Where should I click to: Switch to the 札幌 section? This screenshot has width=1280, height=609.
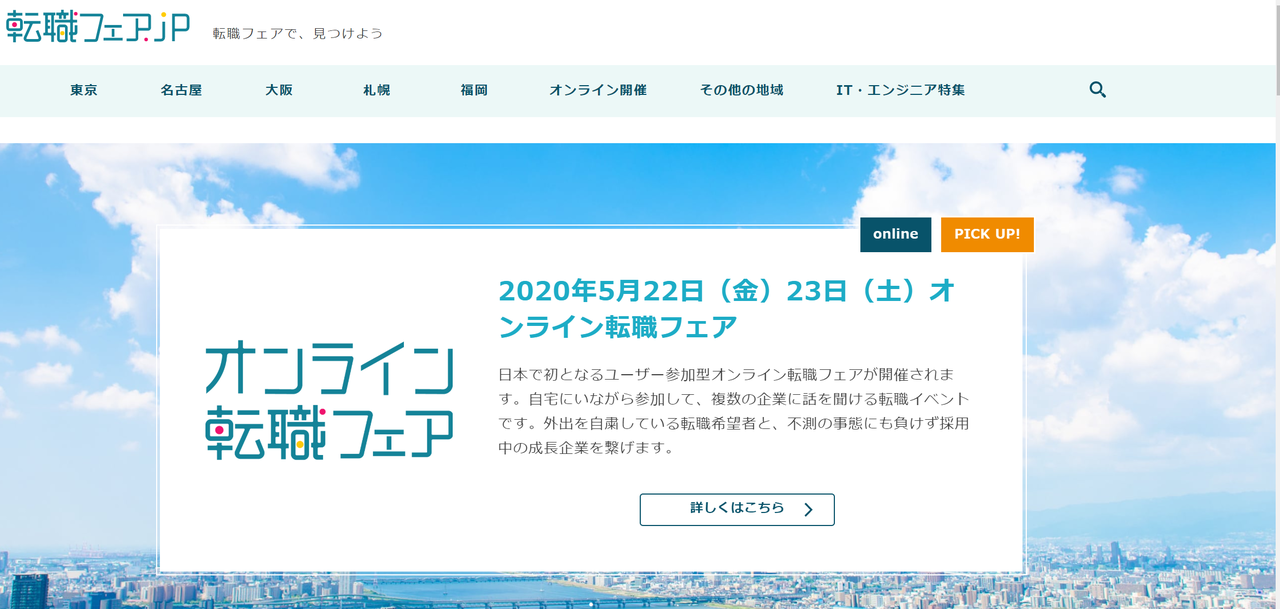[x=375, y=89]
